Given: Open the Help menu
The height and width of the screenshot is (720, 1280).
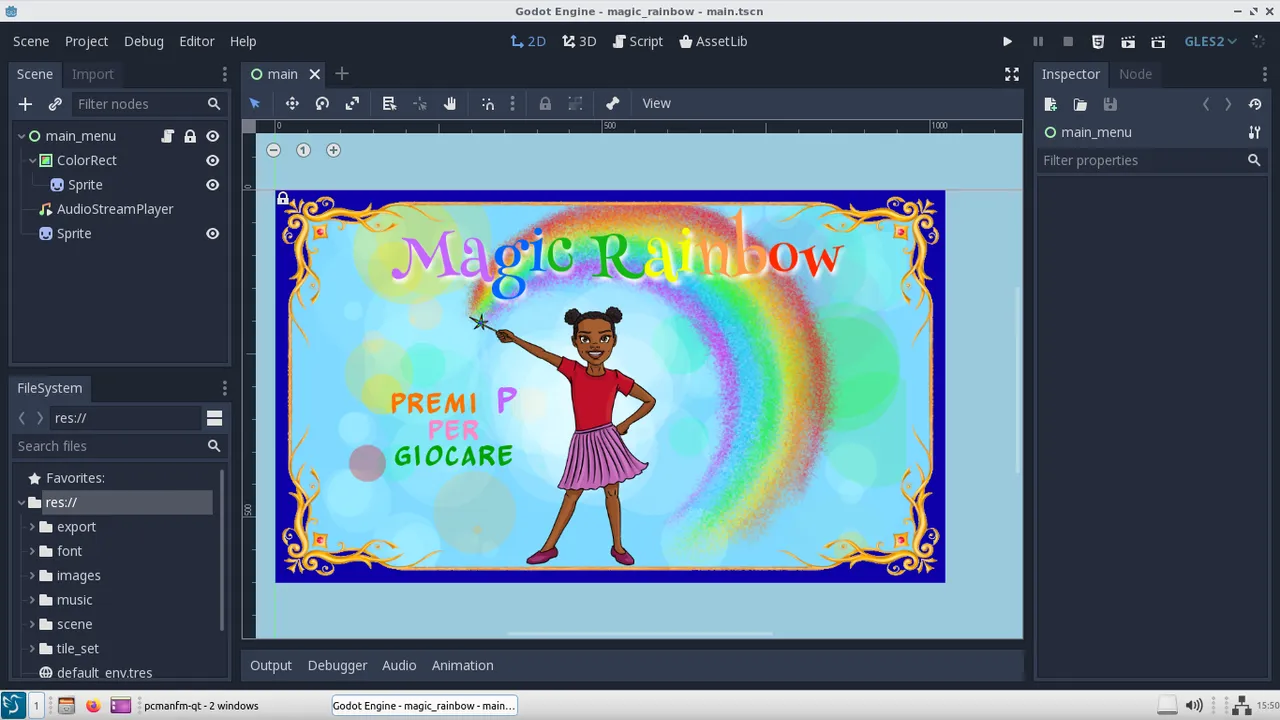Looking at the screenshot, I should click(243, 41).
